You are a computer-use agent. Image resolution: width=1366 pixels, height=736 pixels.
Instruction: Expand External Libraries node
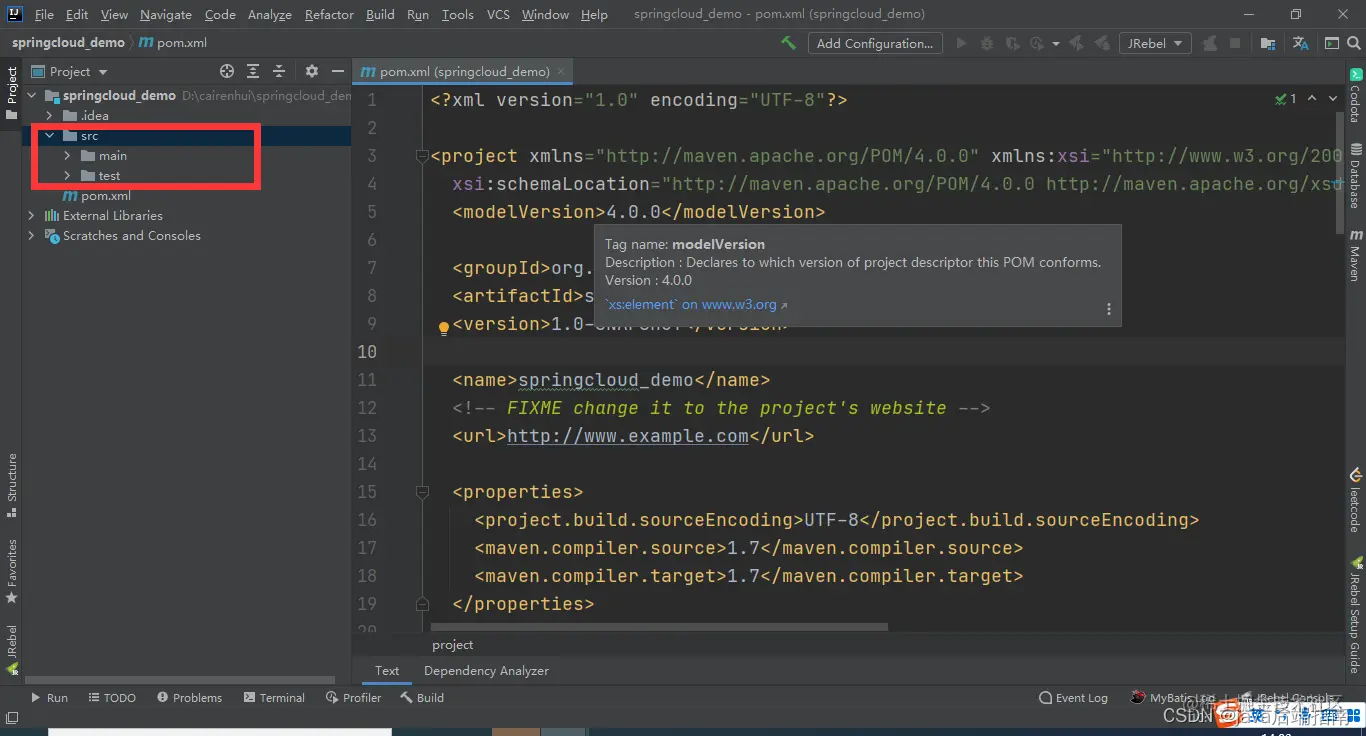(31, 216)
